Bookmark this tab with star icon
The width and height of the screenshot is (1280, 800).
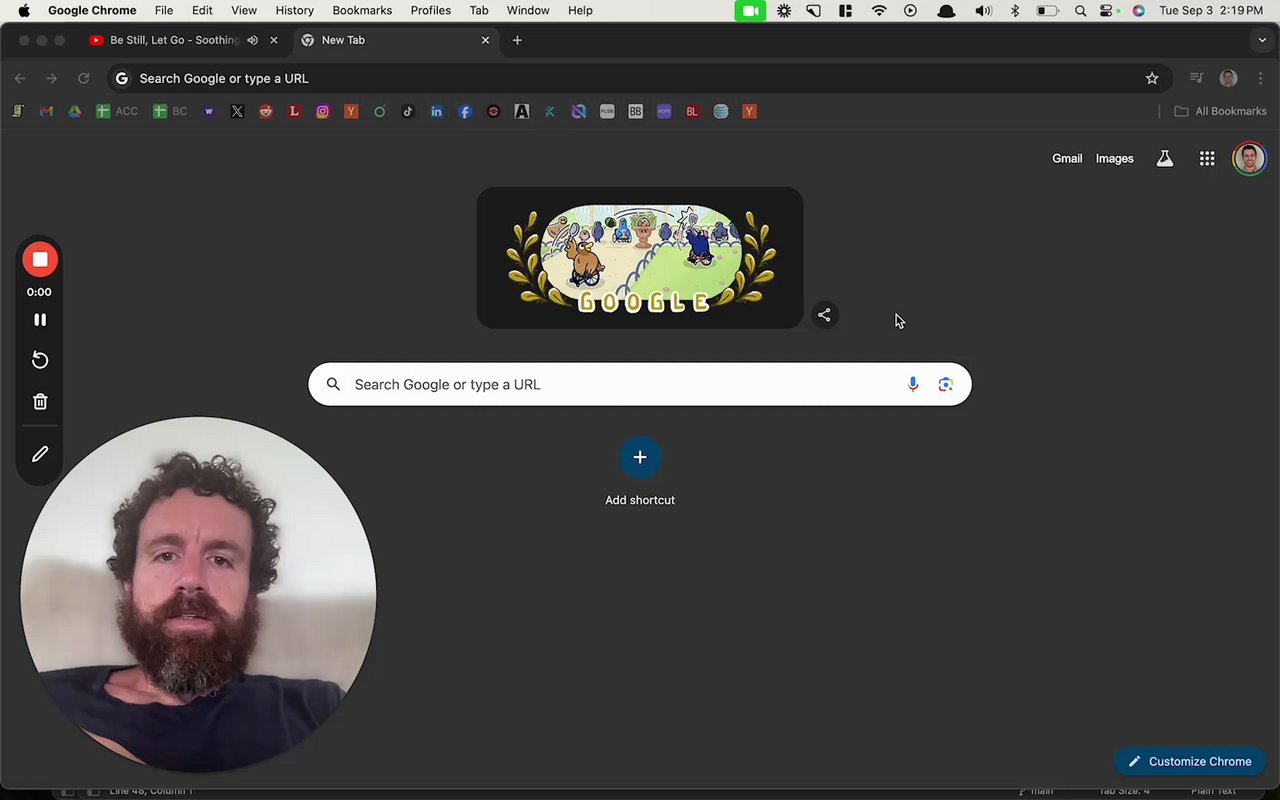pyautogui.click(x=1152, y=78)
